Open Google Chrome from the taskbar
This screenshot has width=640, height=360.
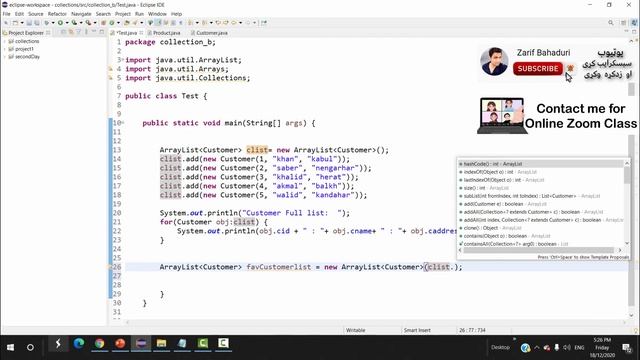coord(99,344)
